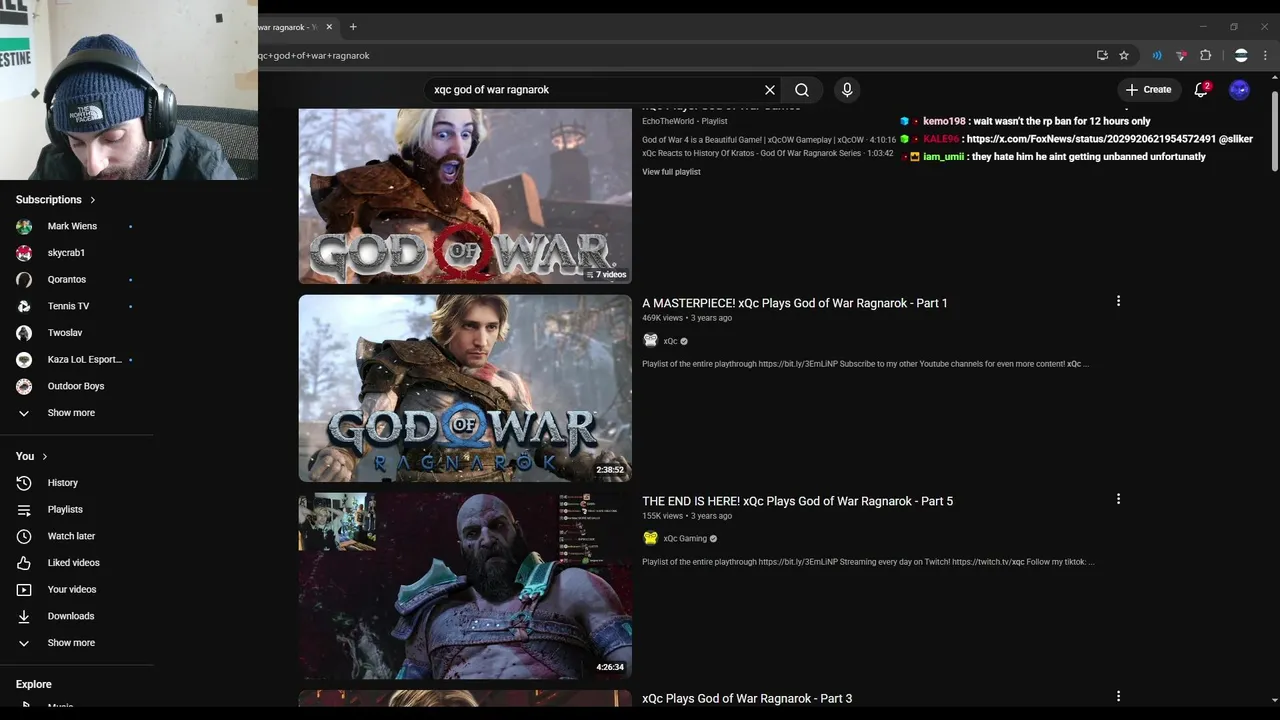Click View full playlist link
Screen dimensions: 1280x720
tap(671, 172)
